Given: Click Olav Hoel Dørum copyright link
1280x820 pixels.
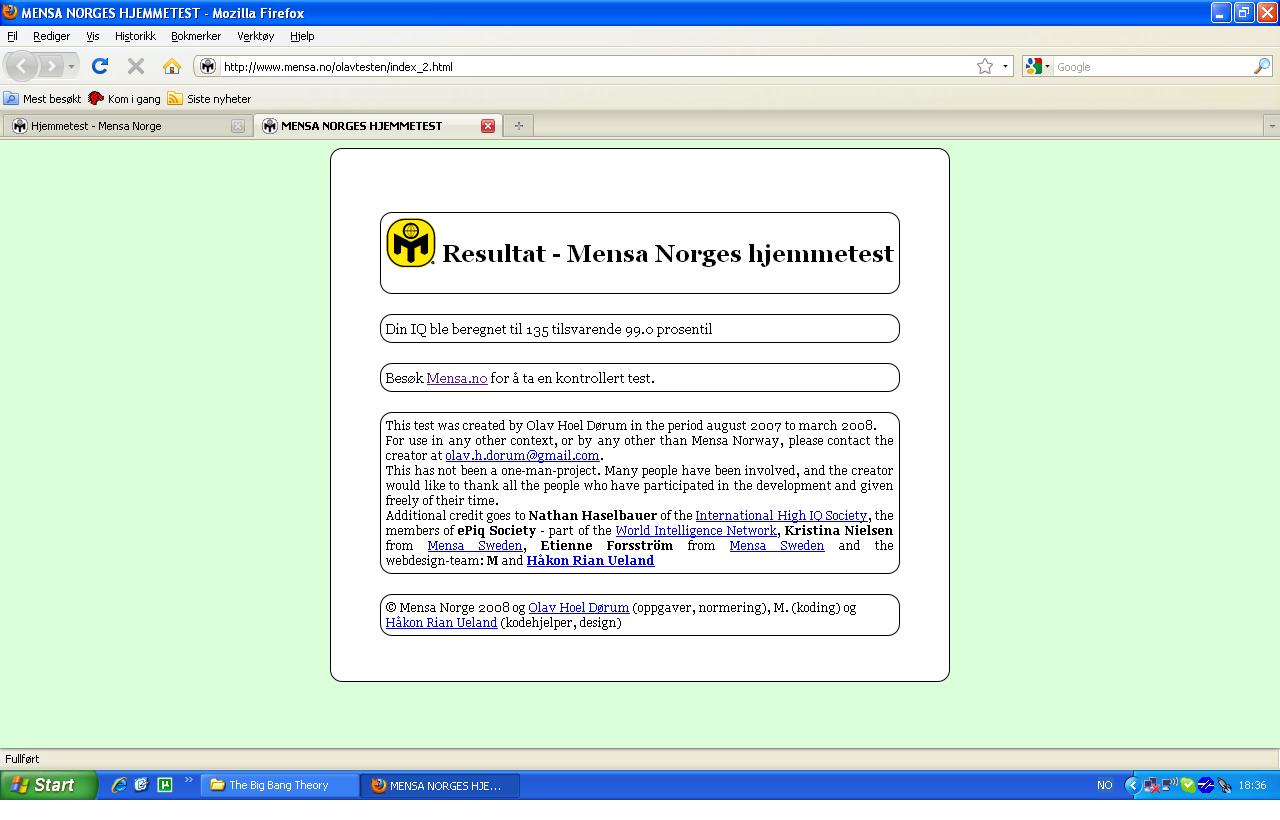Looking at the screenshot, I should pos(579,607).
